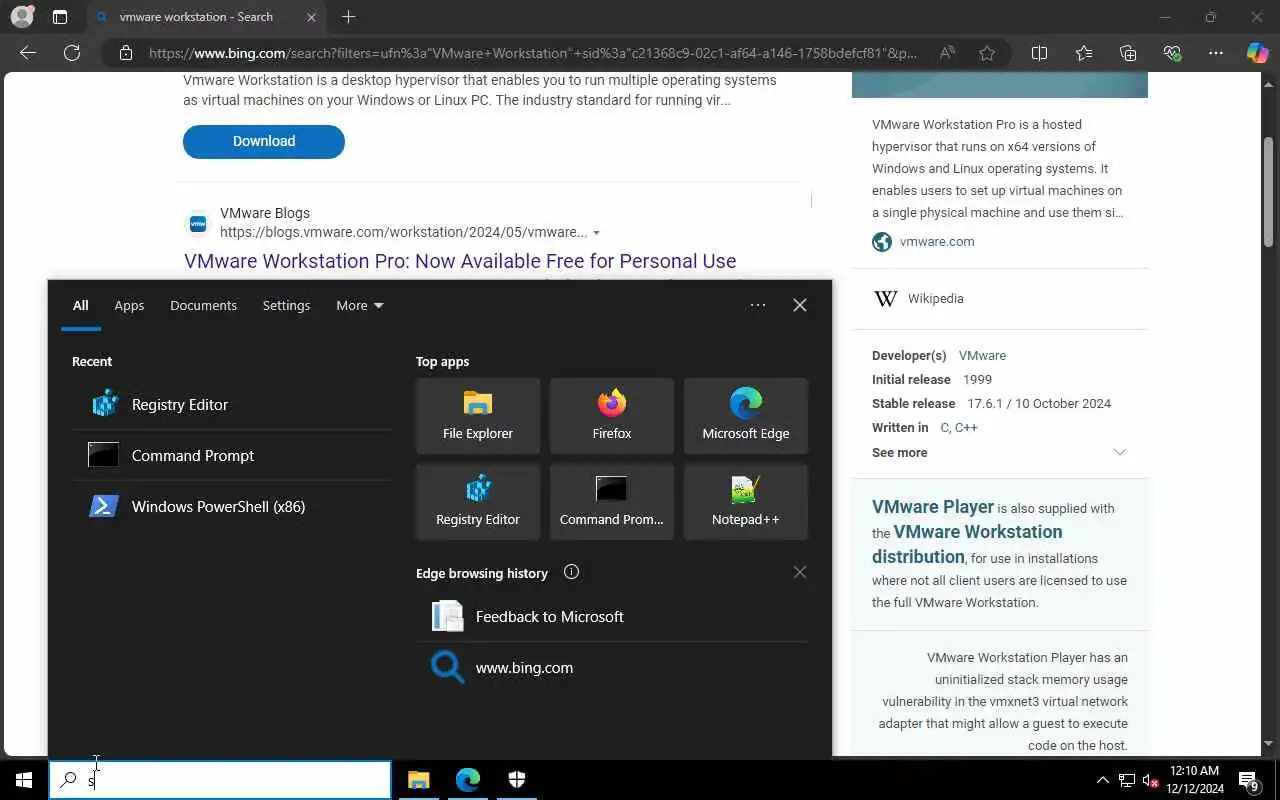Refresh the current page

click(x=72, y=53)
